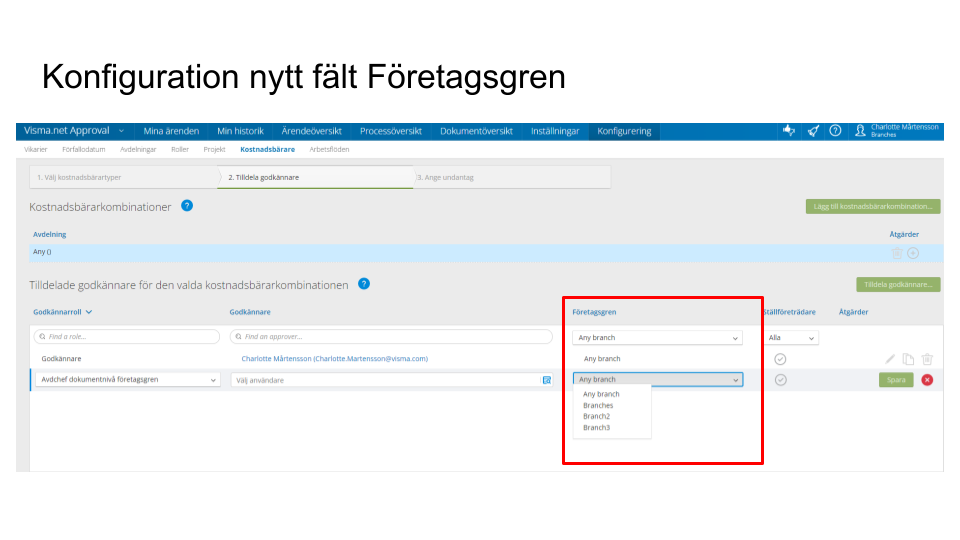
Task: Click the Find an approver search field
Action: pyautogui.click(x=391, y=337)
